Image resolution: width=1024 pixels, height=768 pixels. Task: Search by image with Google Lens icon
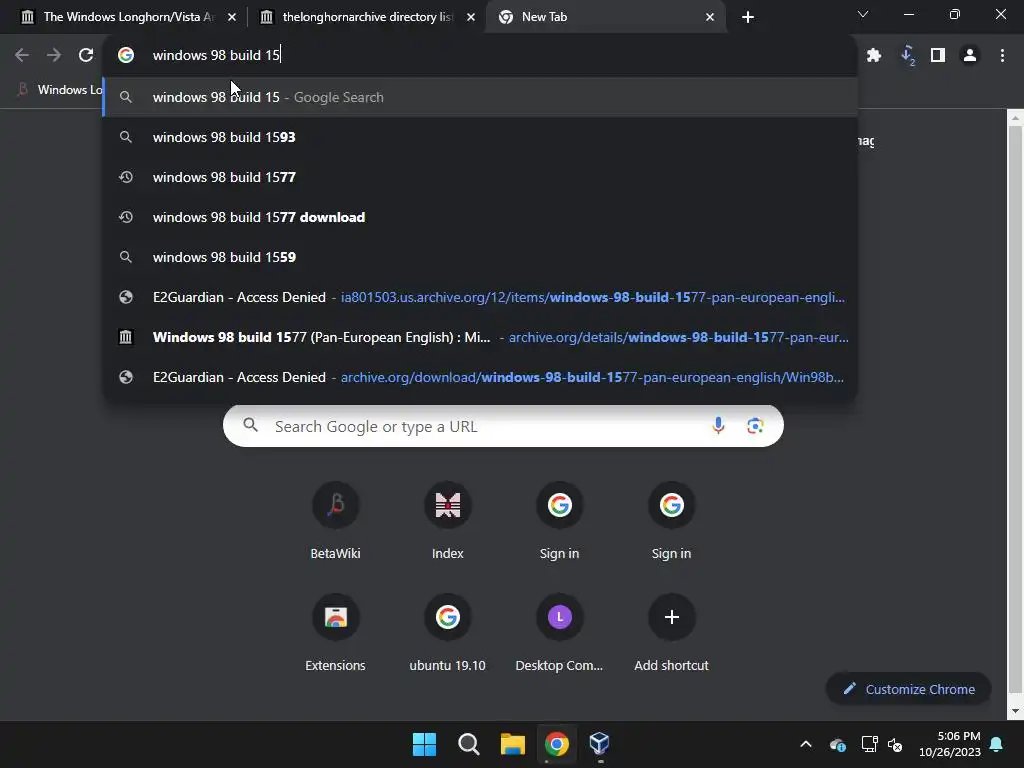coord(755,426)
